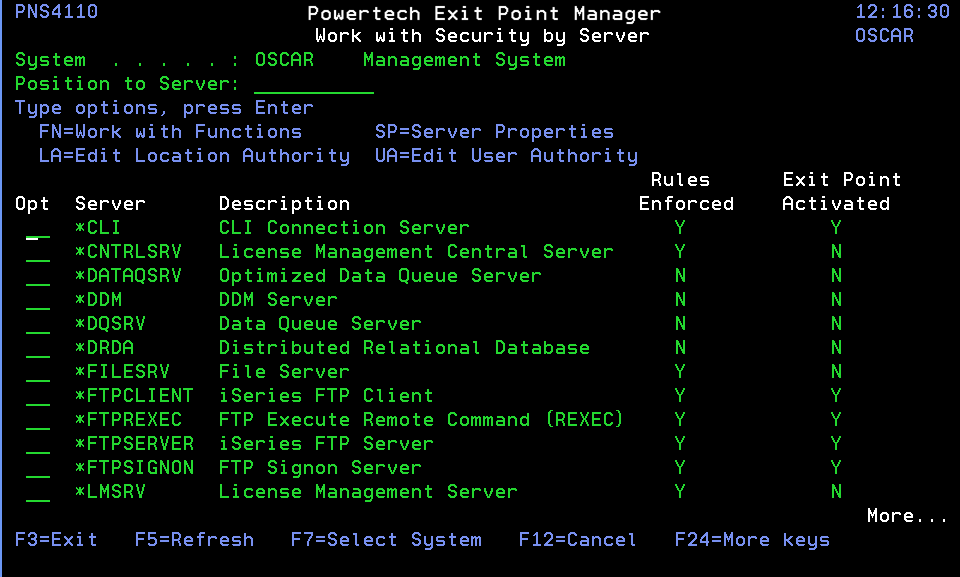Image resolution: width=960 pixels, height=577 pixels.
Task: Focus the Opt field for *FTPSIGNON
Action: coord(38,467)
